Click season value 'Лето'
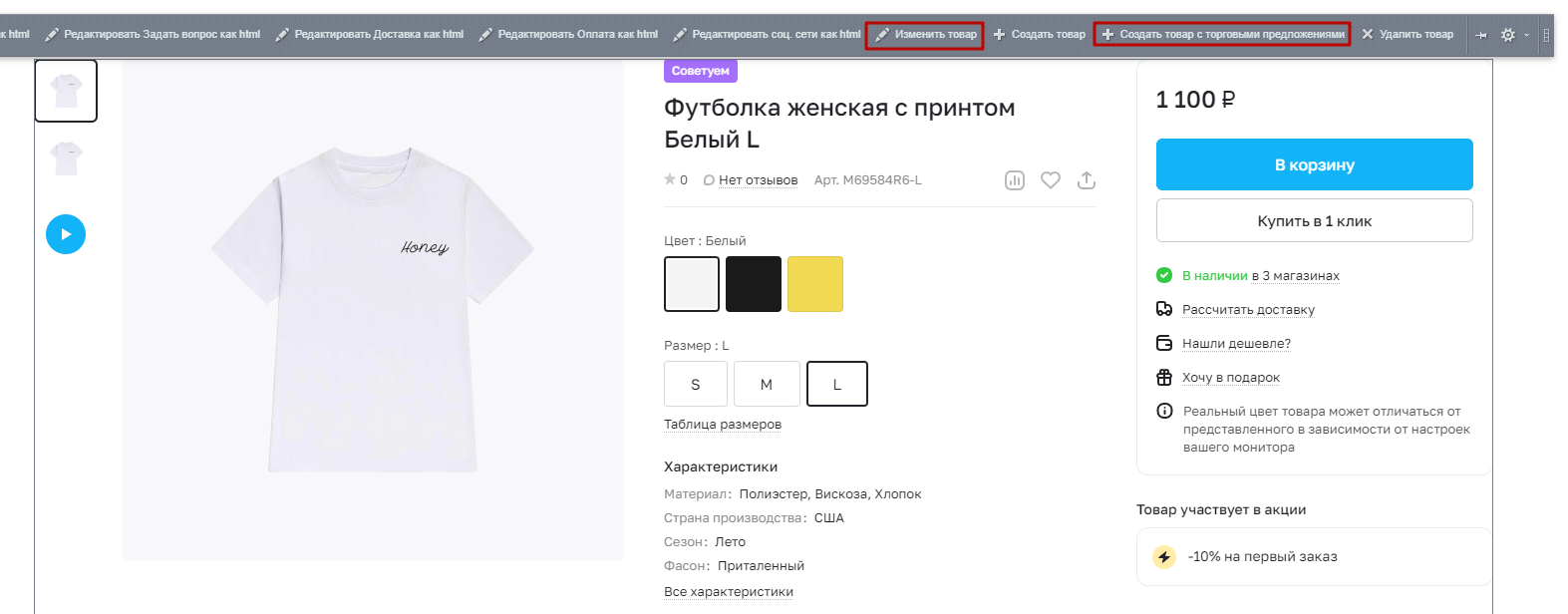Image resolution: width=1568 pixels, height=614 pixels. point(731,542)
